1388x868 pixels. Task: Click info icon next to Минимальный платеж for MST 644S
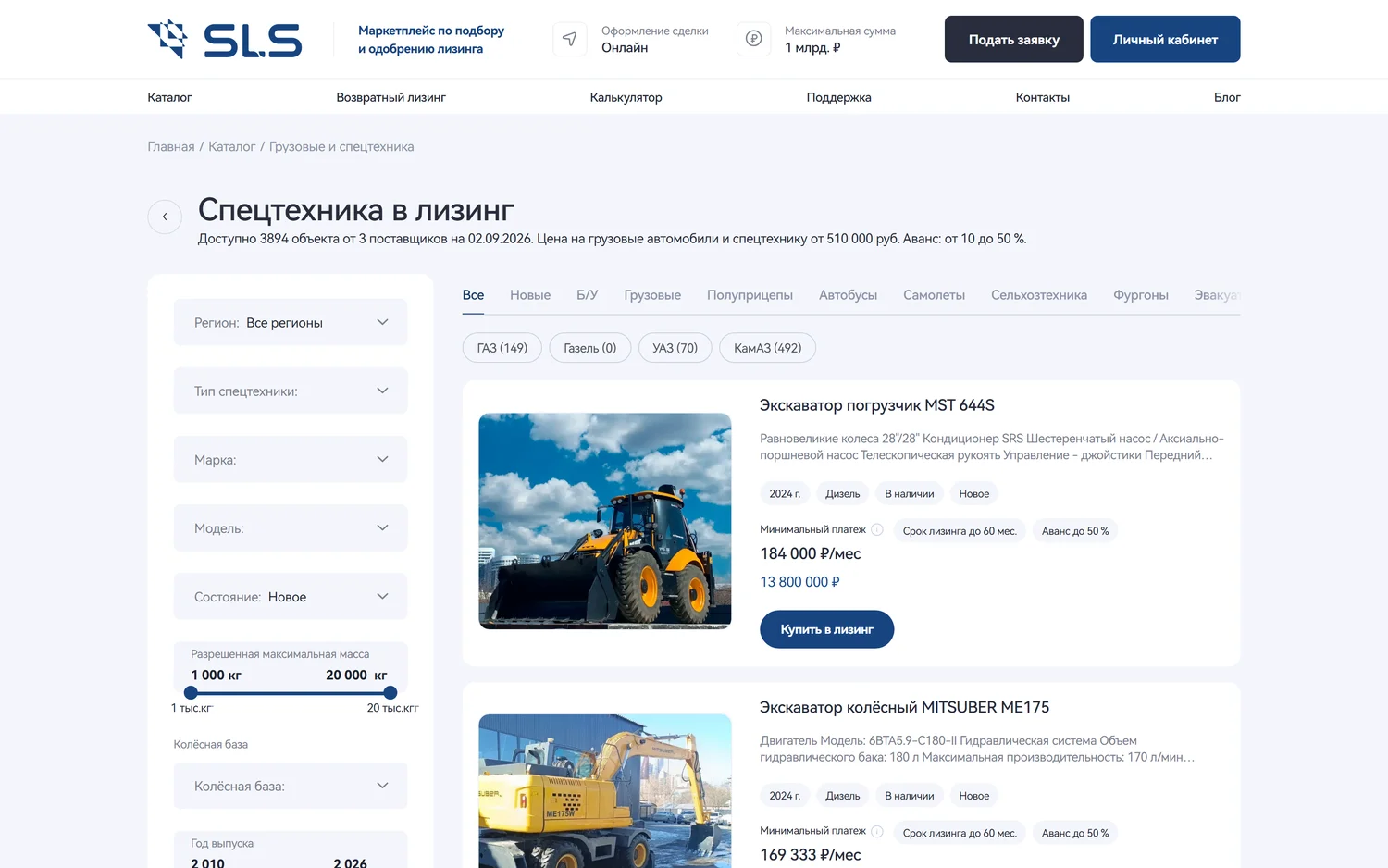coord(877,530)
